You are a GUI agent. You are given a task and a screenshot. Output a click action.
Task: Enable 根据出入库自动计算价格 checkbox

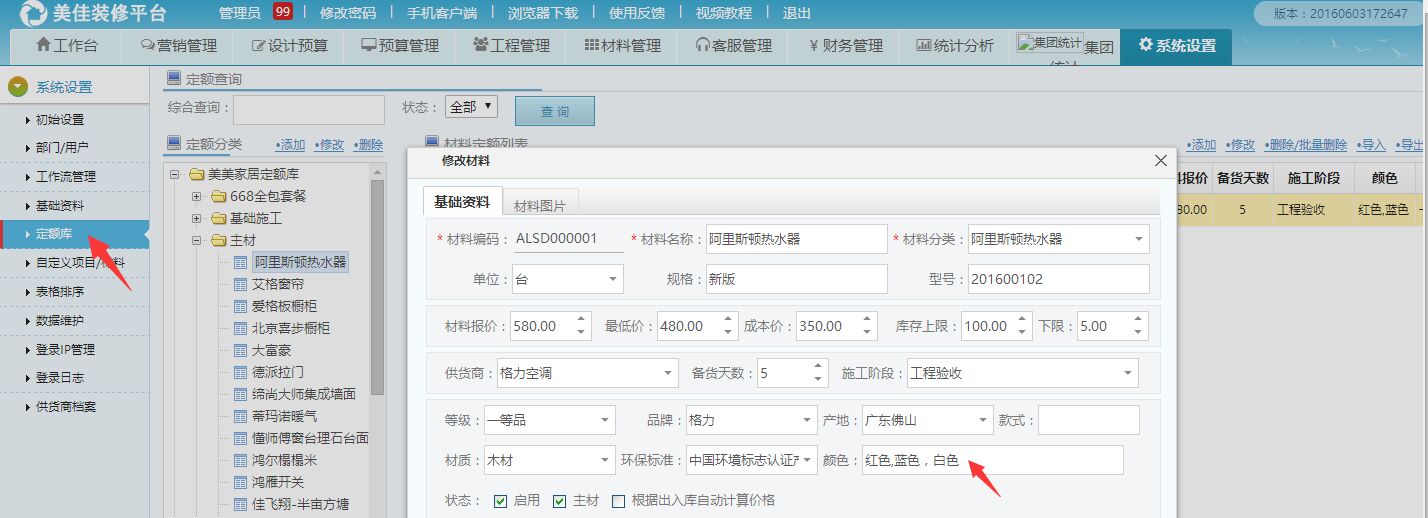pos(618,500)
